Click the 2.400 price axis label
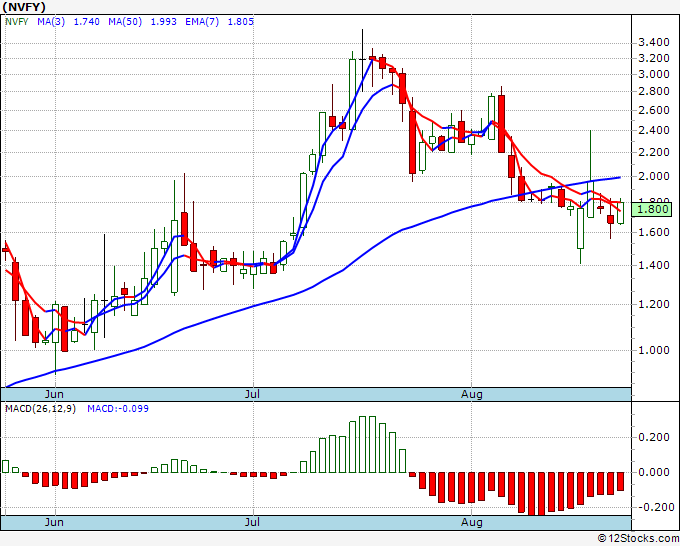This screenshot has height=546, width=680. pyautogui.click(x=654, y=130)
